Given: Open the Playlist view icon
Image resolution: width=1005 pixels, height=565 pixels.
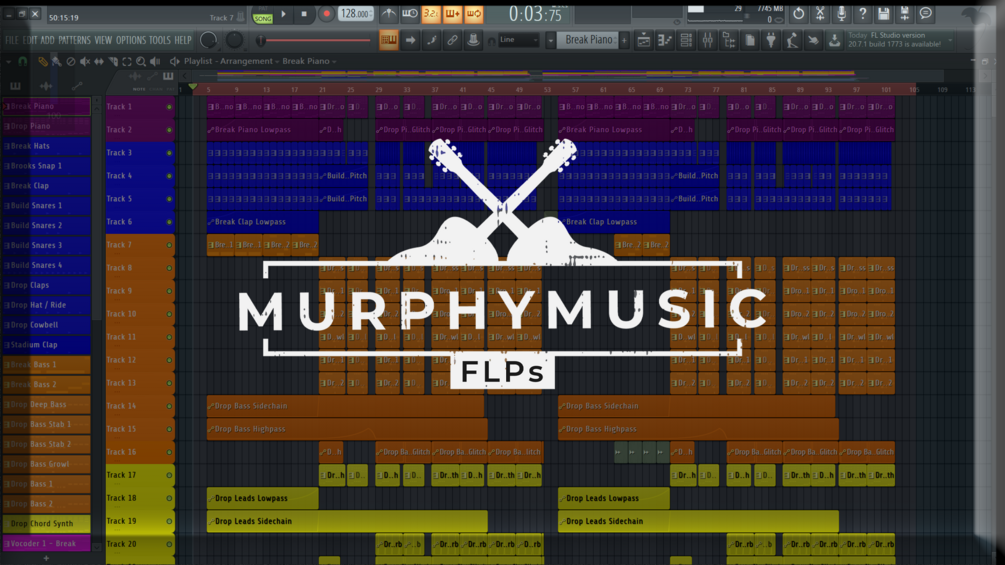Looking at the screenshot, I should click(x=644, y=40).
